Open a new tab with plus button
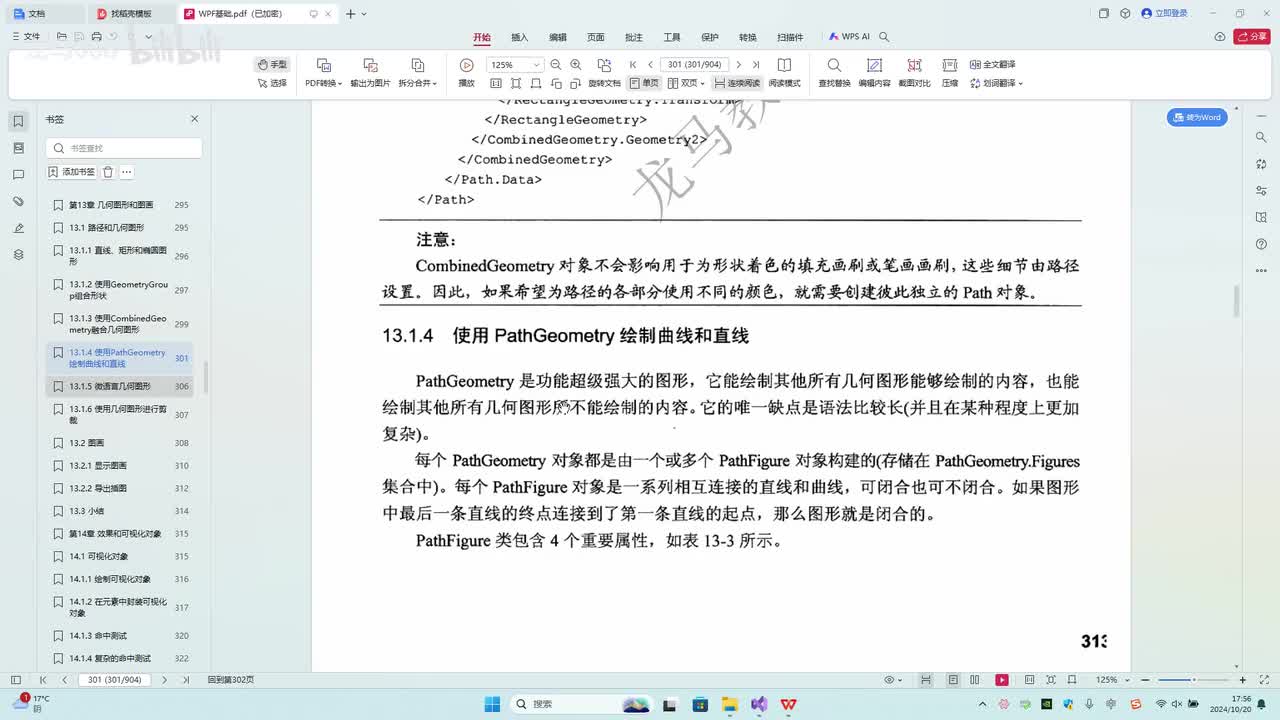The width and height of the screenshot is (1280, 720). [350, 14]
